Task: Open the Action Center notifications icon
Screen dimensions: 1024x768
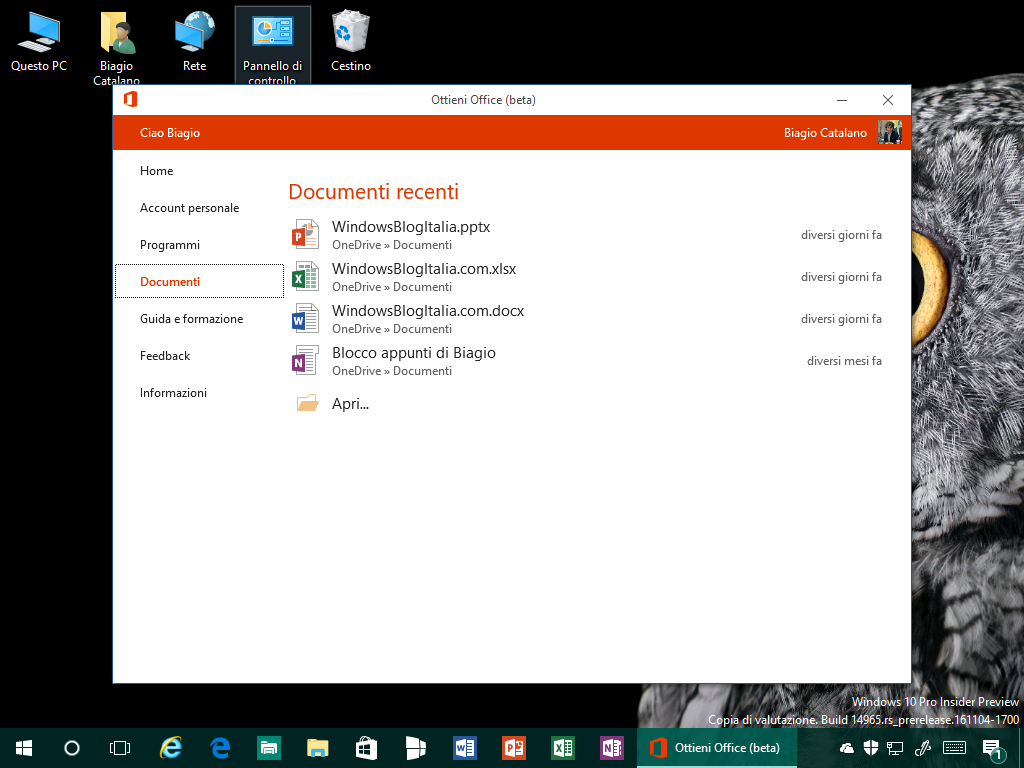Action: 992,749
